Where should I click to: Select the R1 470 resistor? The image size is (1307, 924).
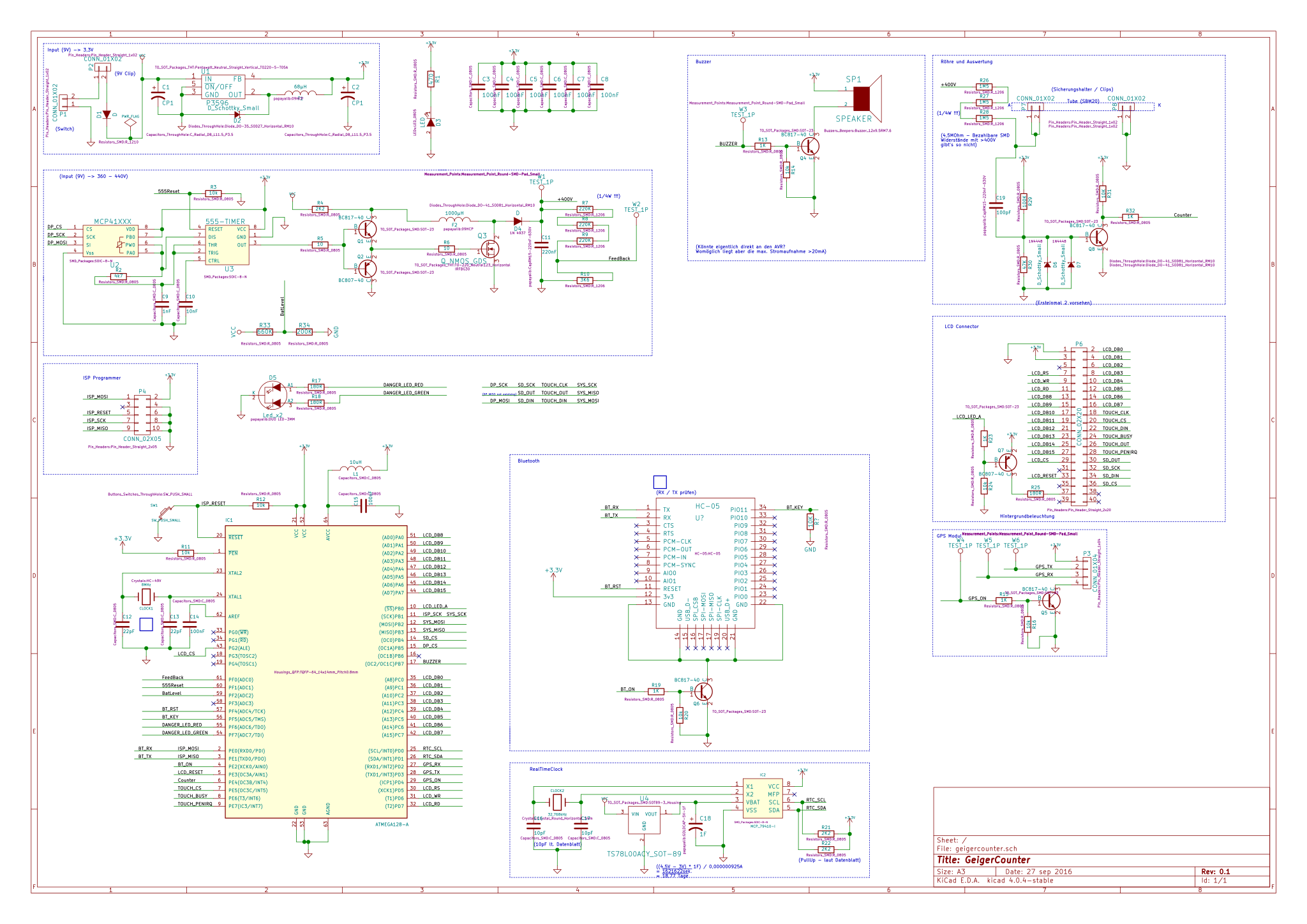(x=431, y=79)
